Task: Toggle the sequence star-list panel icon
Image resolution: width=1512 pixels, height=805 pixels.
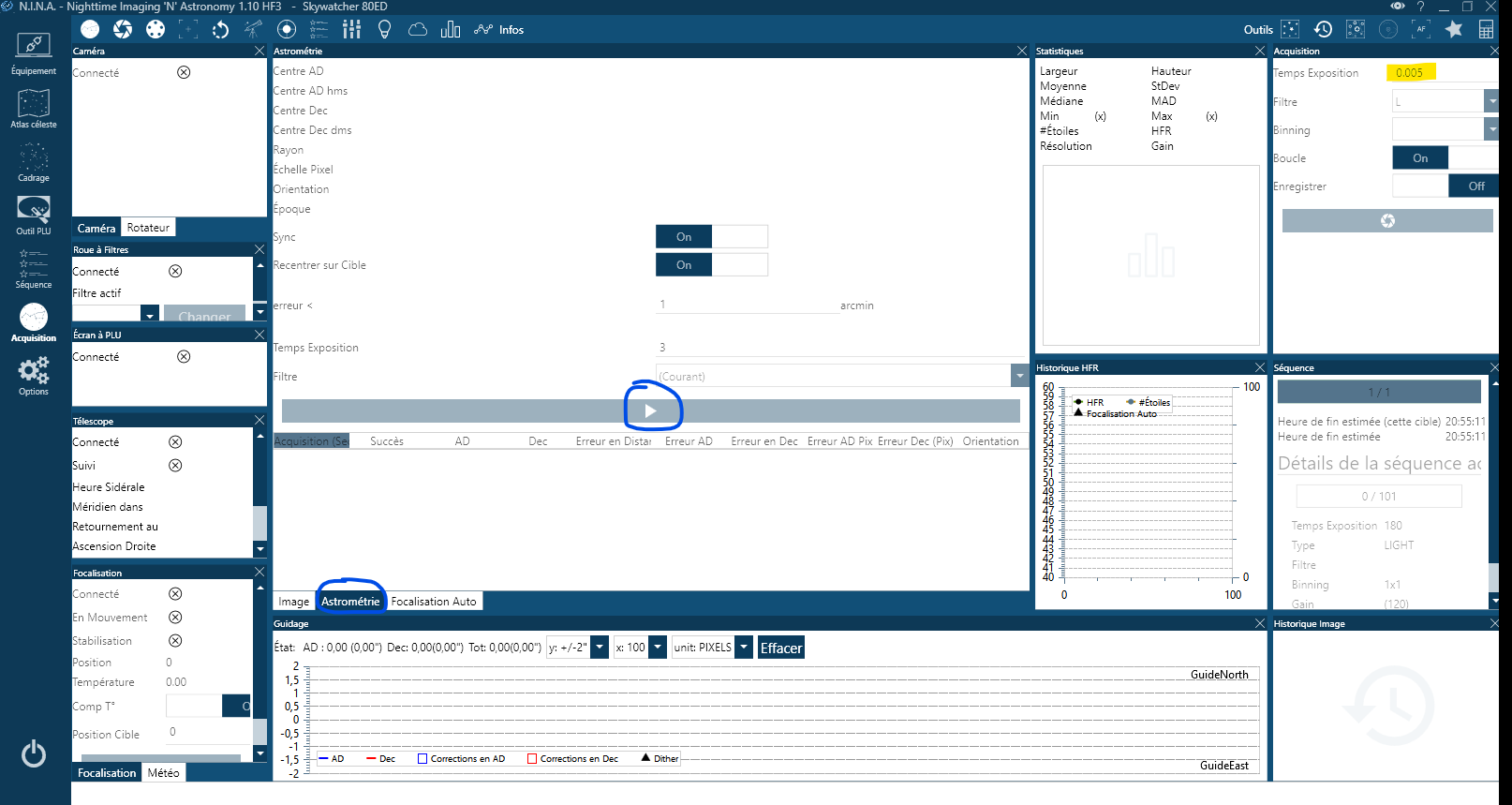Action: tap(319, 29)
